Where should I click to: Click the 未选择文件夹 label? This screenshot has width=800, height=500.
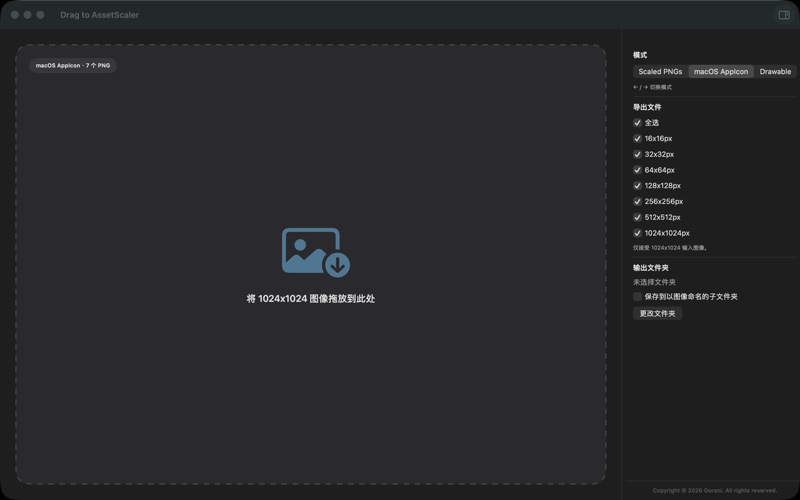655,282
